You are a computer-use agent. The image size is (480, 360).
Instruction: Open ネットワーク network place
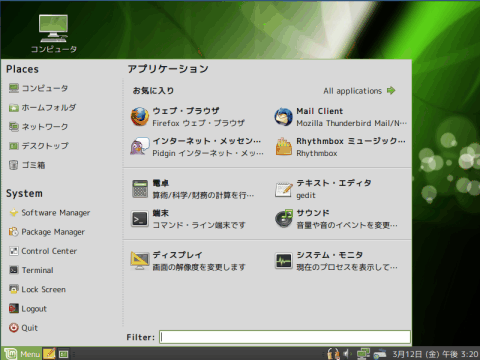tap(38, 127)
